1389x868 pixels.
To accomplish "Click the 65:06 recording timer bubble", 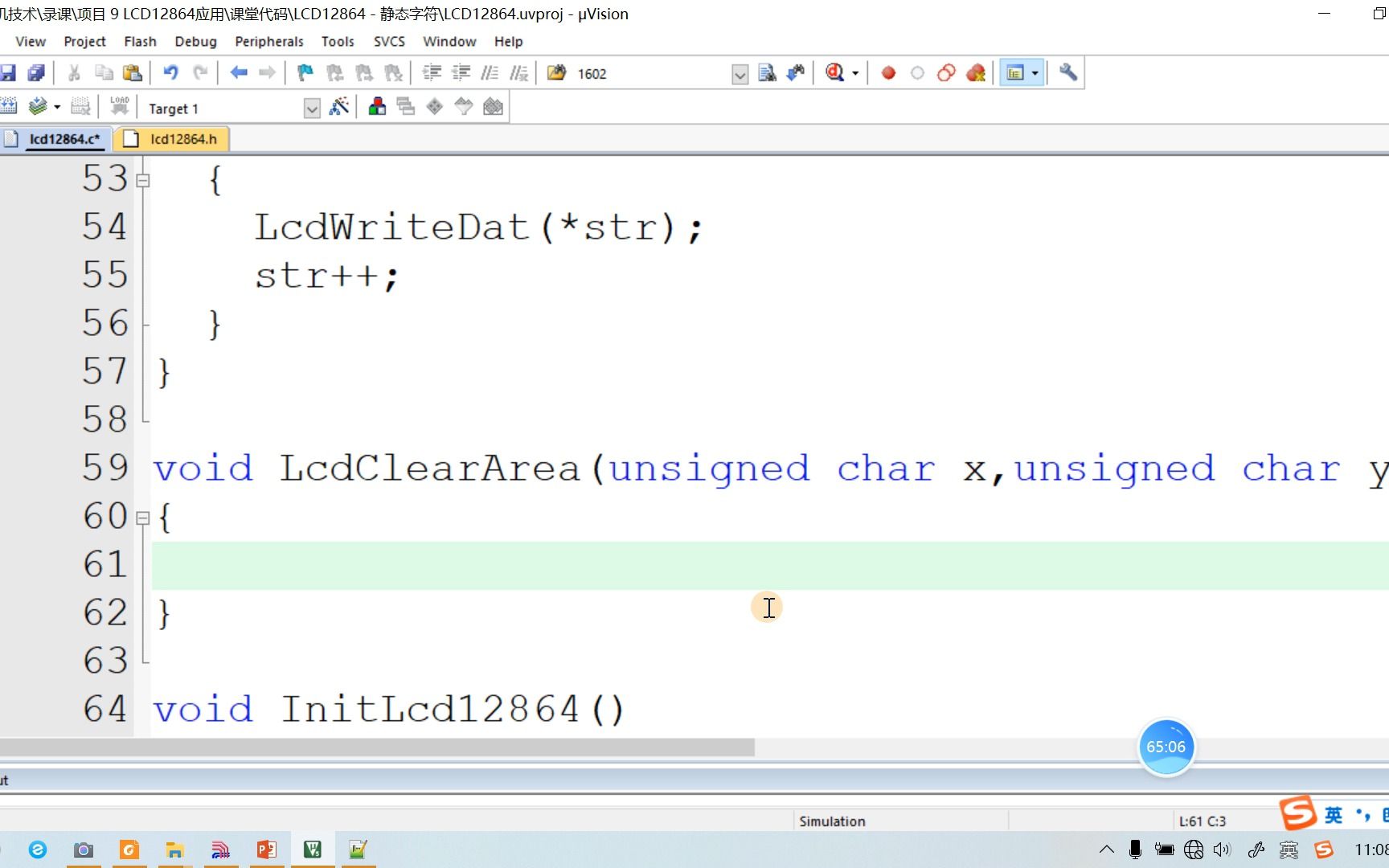I will click(1166, 747).
